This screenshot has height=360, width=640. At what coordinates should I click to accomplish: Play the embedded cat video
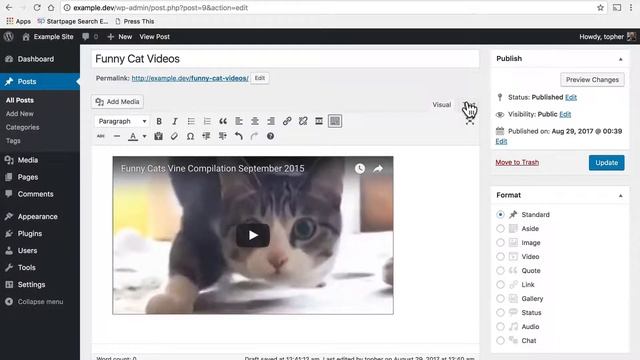click(253, 235)
